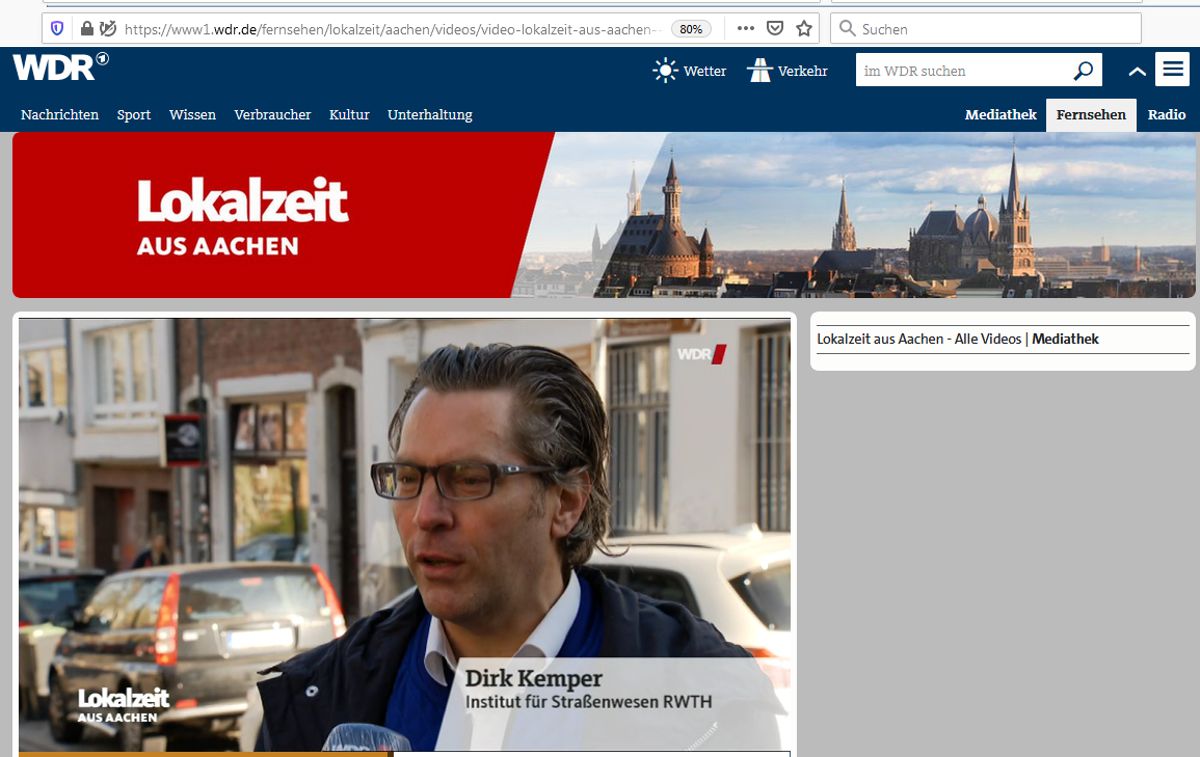Image resolution: width=1200 pixels, height=757 pixels.
Task: Play the Dirk Kemper video
Action: point(404,535)
